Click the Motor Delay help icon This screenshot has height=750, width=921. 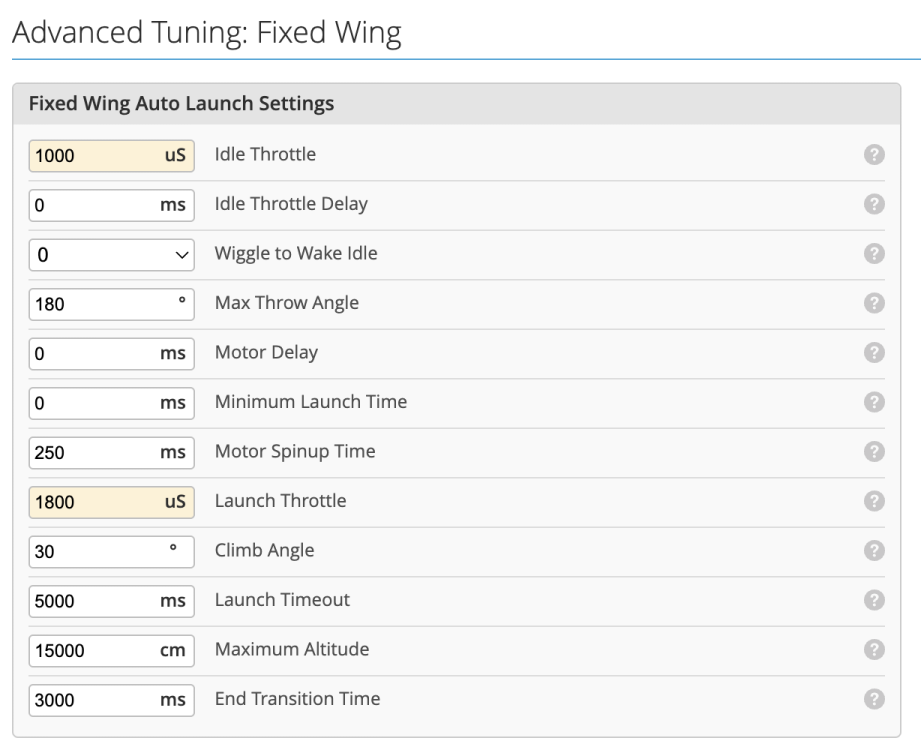click(873, 353)
